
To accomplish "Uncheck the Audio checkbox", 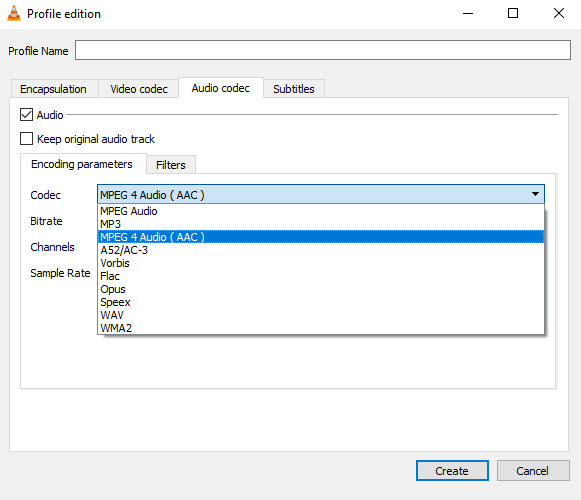I will coord(26,115).
